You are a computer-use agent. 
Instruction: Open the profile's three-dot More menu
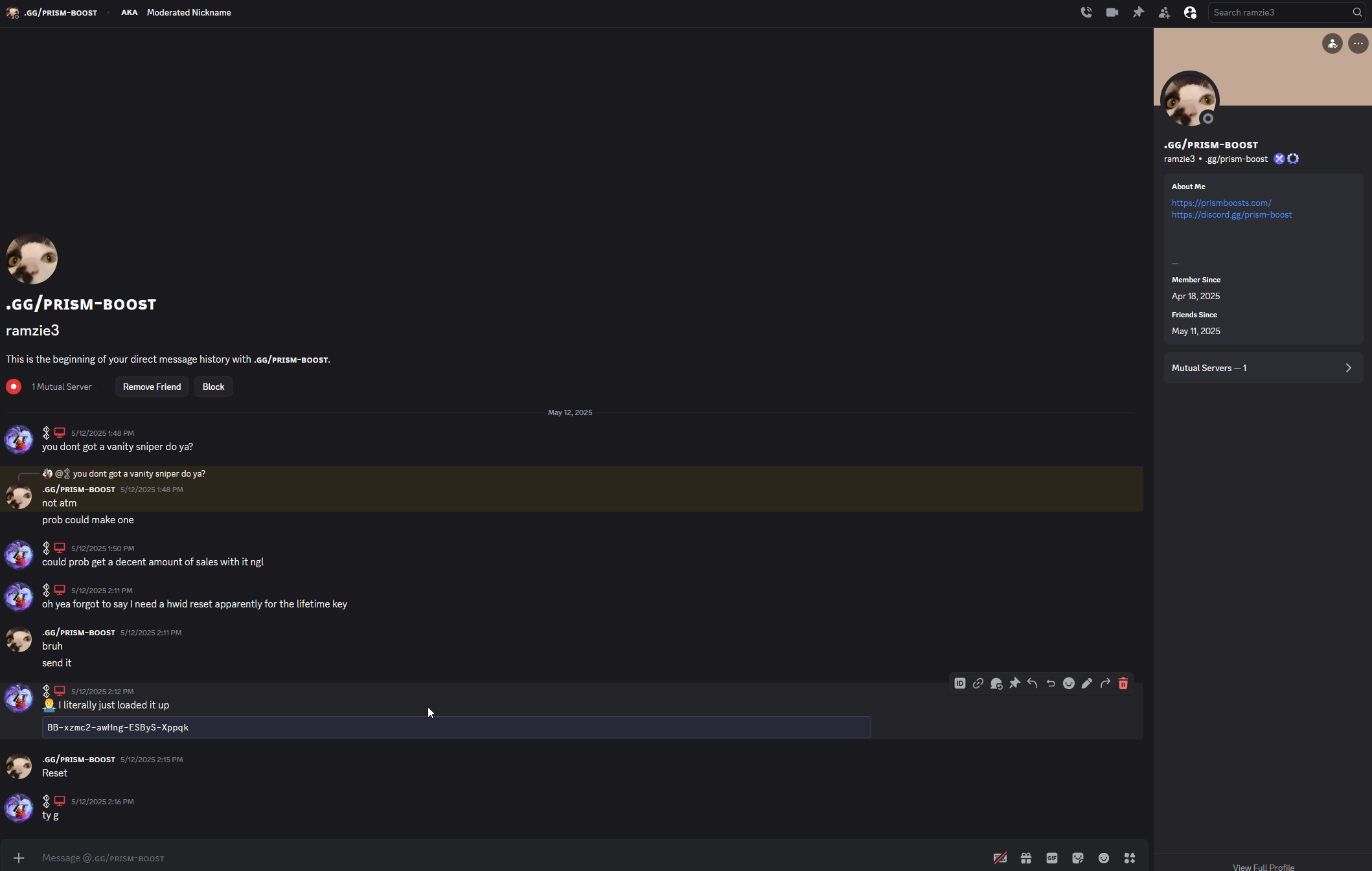point(1358,43)
